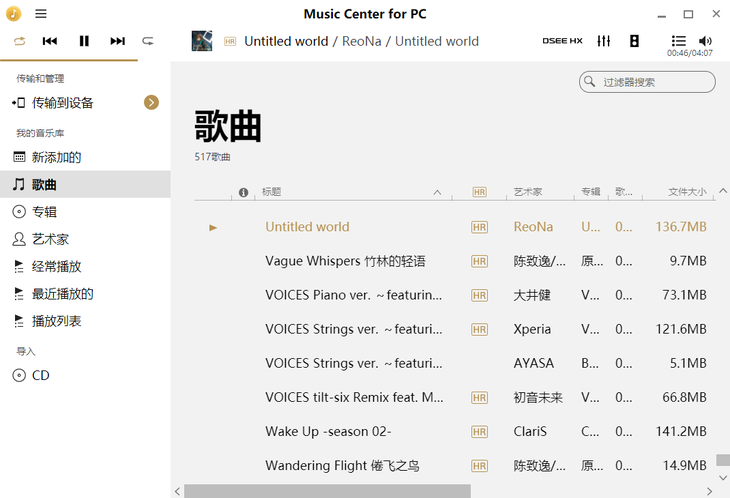Click artist 大井健
Screen dimensions: 730x498
tap(532, 295)
